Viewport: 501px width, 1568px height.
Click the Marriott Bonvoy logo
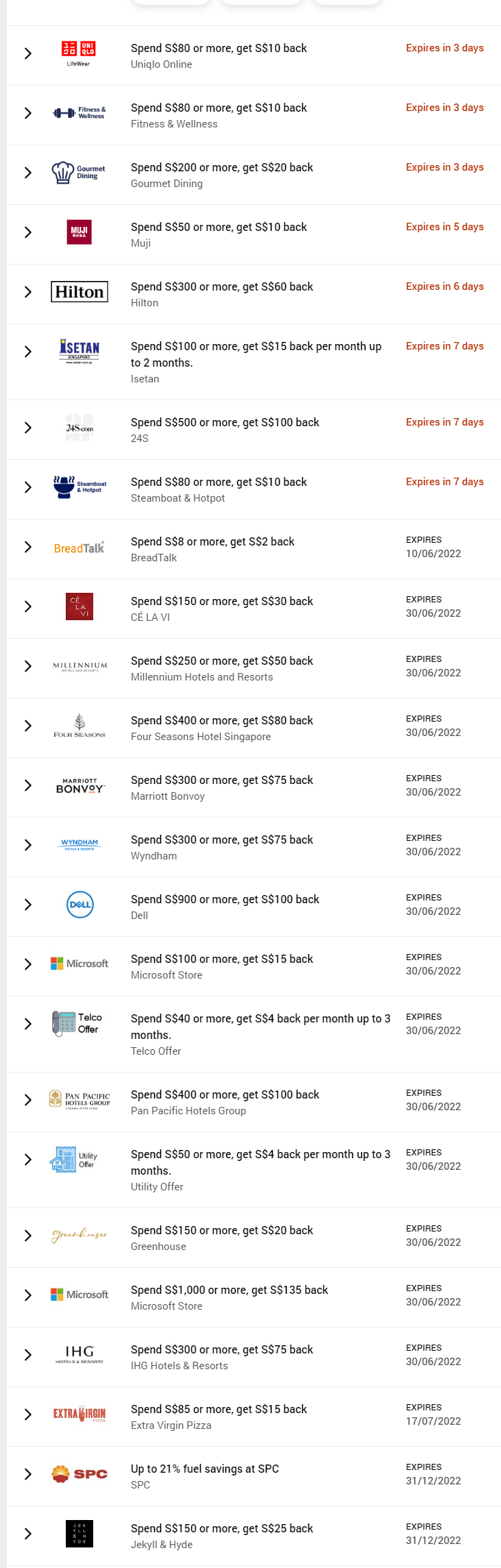click(x=80, y=785)
